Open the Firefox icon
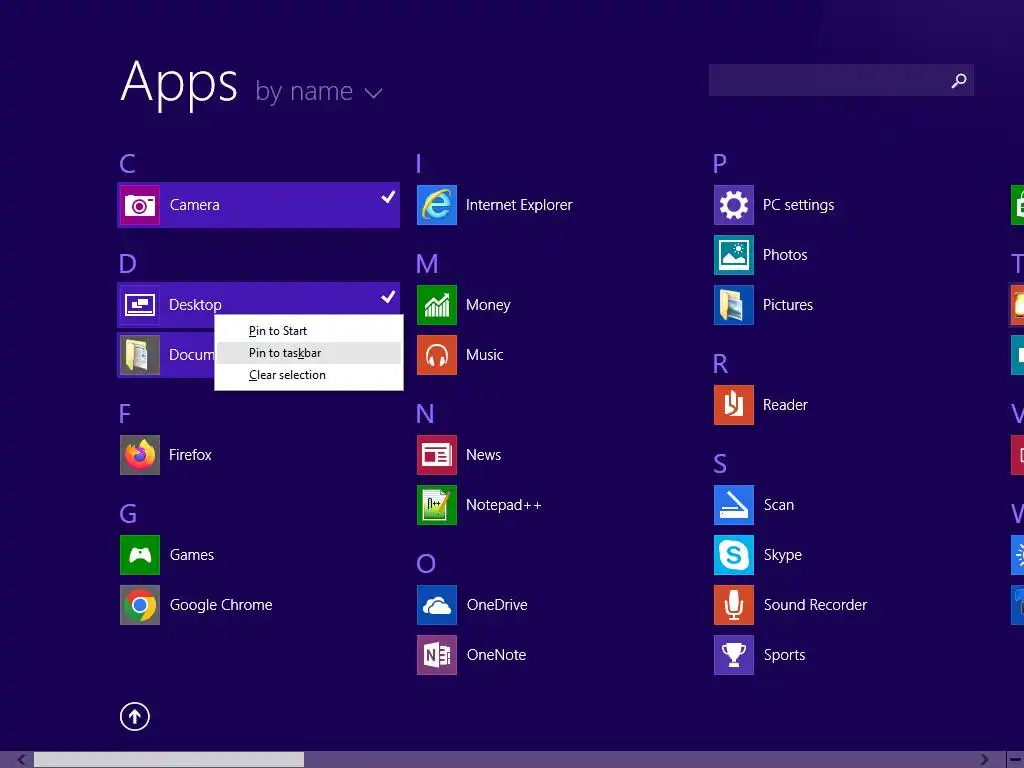This screenshot has width=1024, height=768. tap(140, 455)
